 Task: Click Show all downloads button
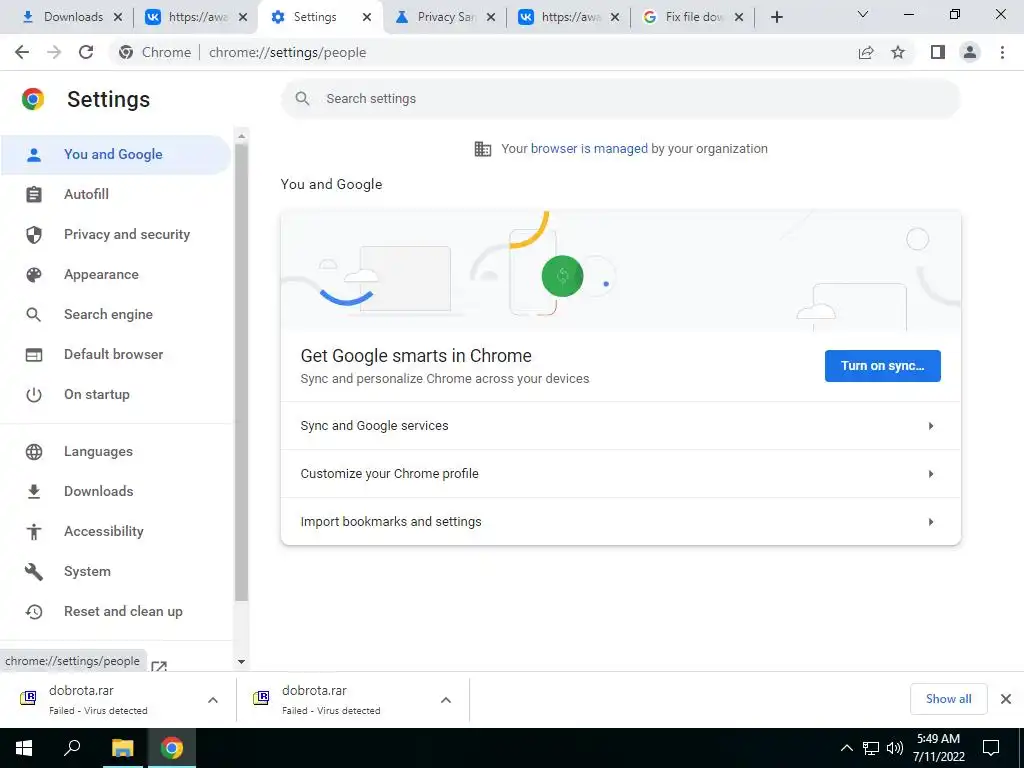pos(948,699)
